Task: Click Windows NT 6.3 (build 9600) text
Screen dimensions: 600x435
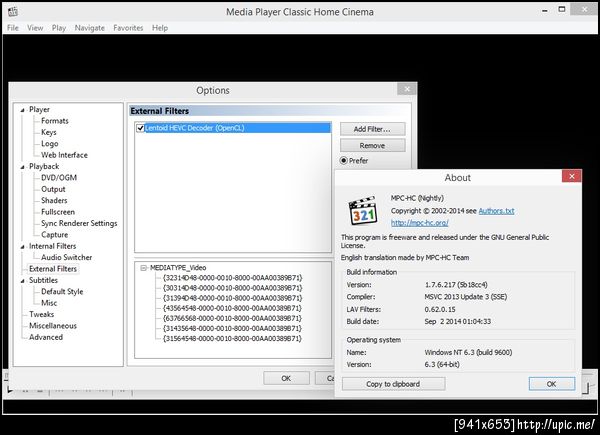Action: (468, 352)
